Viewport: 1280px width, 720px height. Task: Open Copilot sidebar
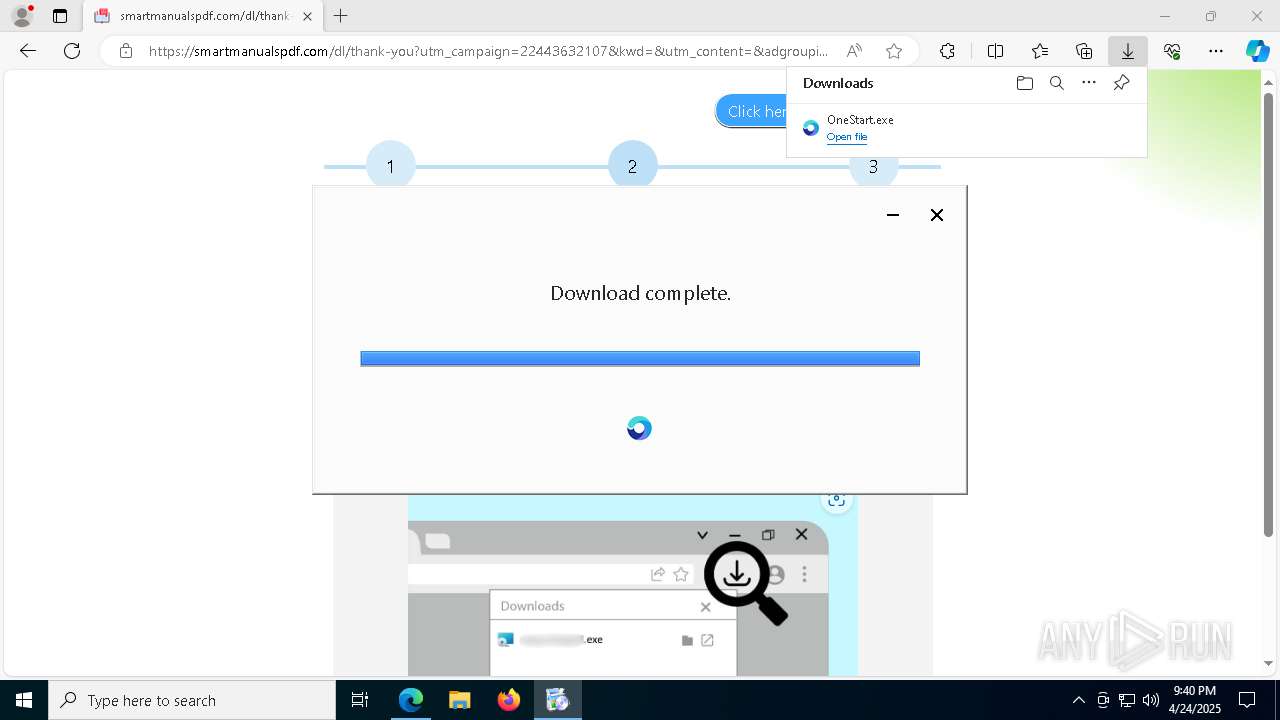pos(1257,51)
